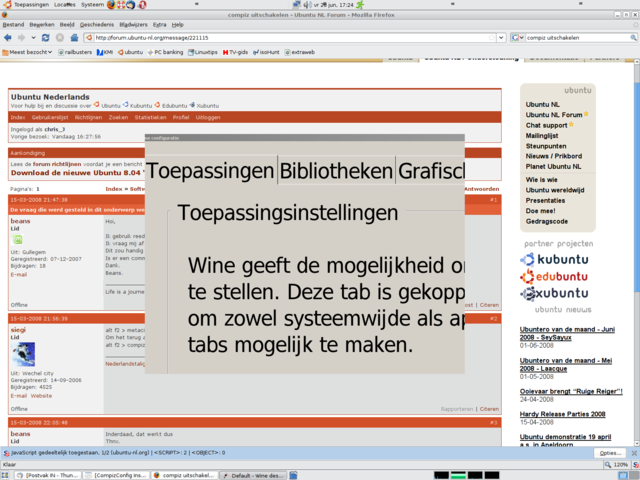Open the Meest bezocht bookmarks dropdown
This screenshot has height=480, width=640.
pyautogui.click(x=29, y=51)
